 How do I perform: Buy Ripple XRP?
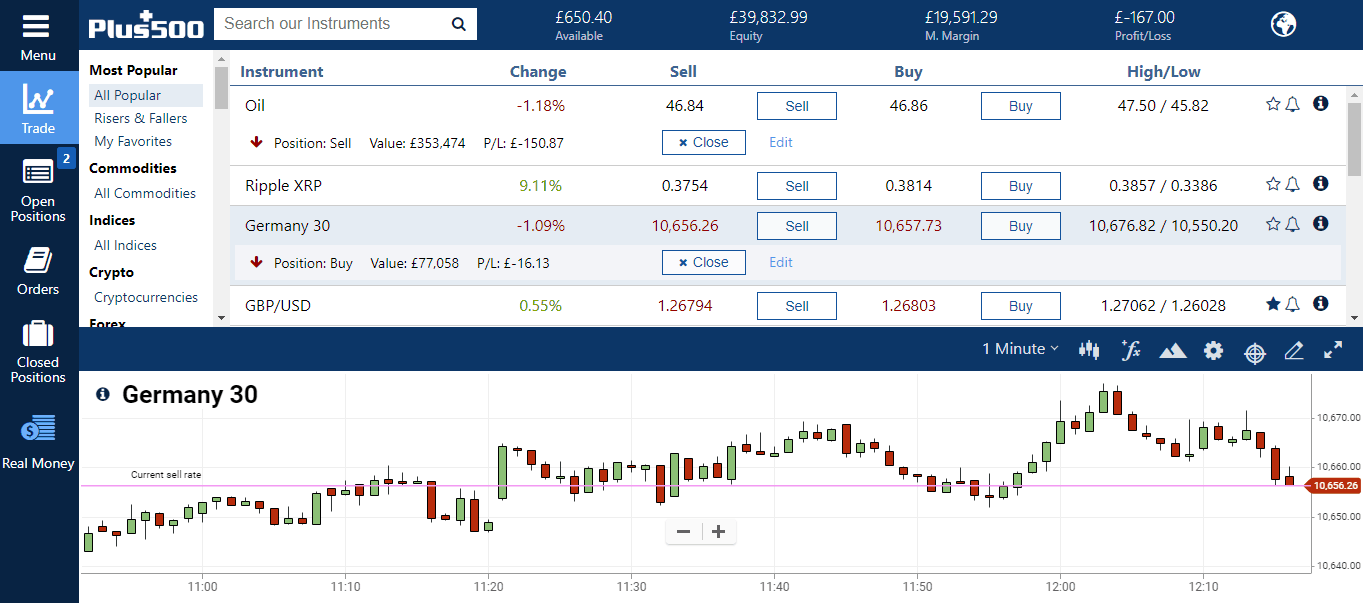pos(1021,186)
